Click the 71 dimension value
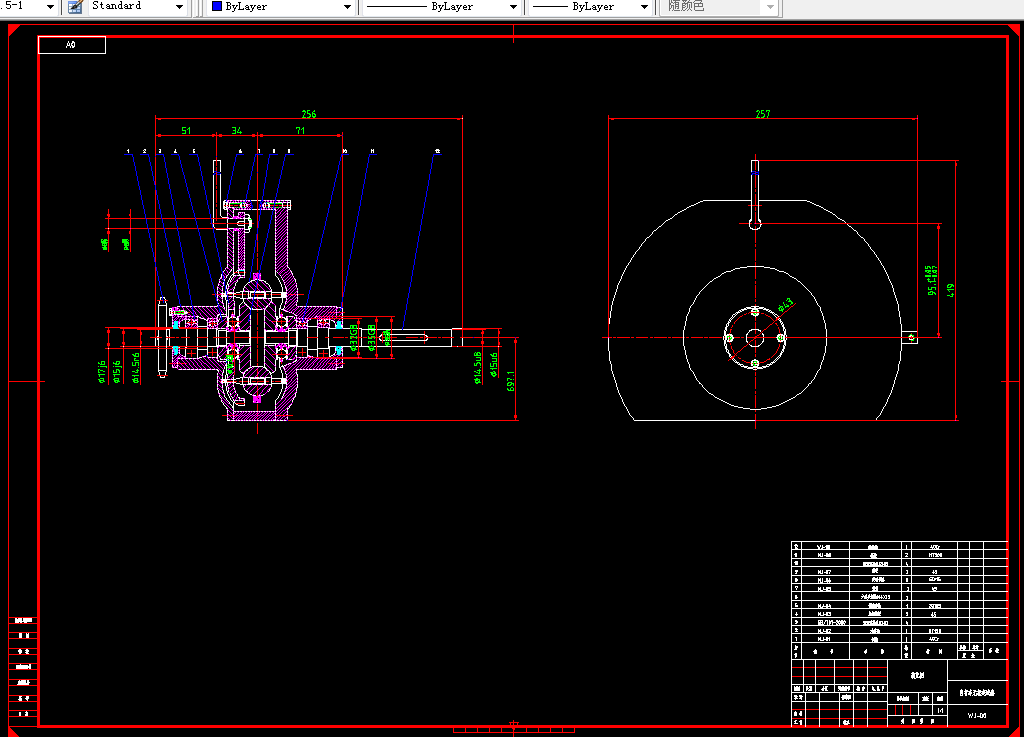The image size is (1024, 737). pos(300,131)
